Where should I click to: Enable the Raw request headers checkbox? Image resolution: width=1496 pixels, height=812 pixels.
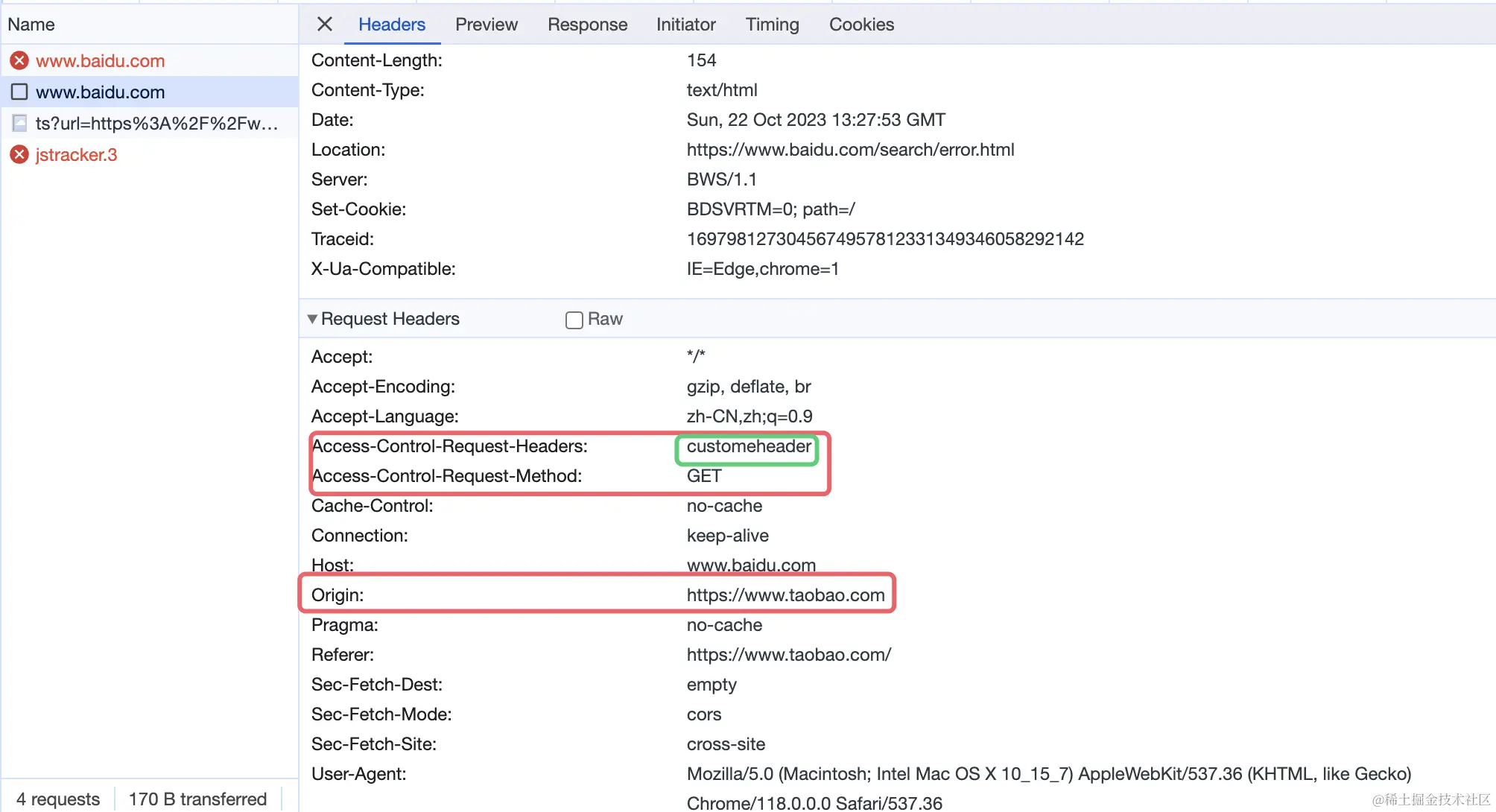tap(574, 320)
